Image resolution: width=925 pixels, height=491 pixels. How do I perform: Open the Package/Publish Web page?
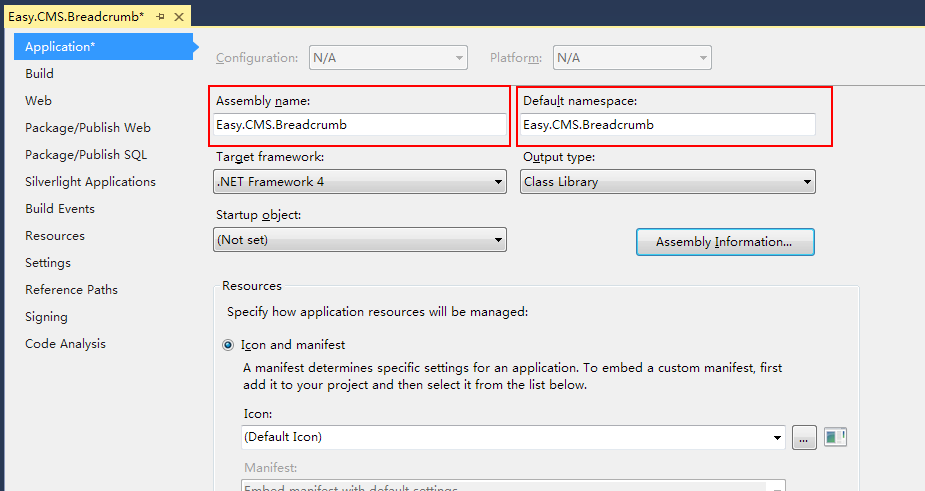pyautogui.click(x=87, y=128)
